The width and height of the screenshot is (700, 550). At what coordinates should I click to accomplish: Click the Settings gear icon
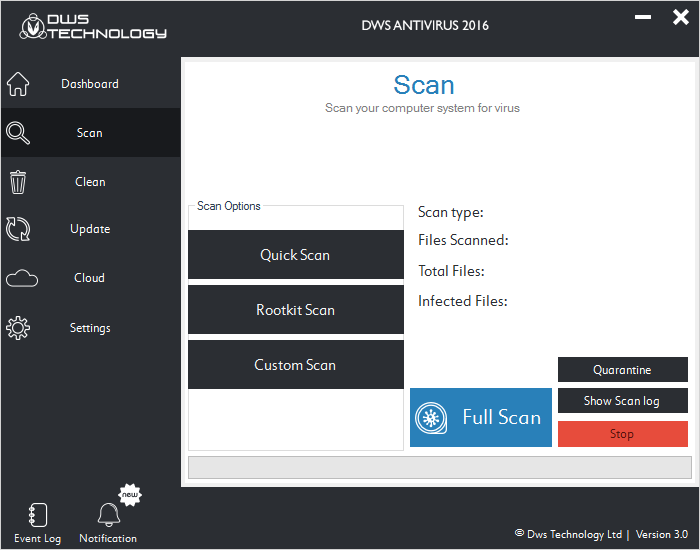pyautogui.click(x=18, y=328)
